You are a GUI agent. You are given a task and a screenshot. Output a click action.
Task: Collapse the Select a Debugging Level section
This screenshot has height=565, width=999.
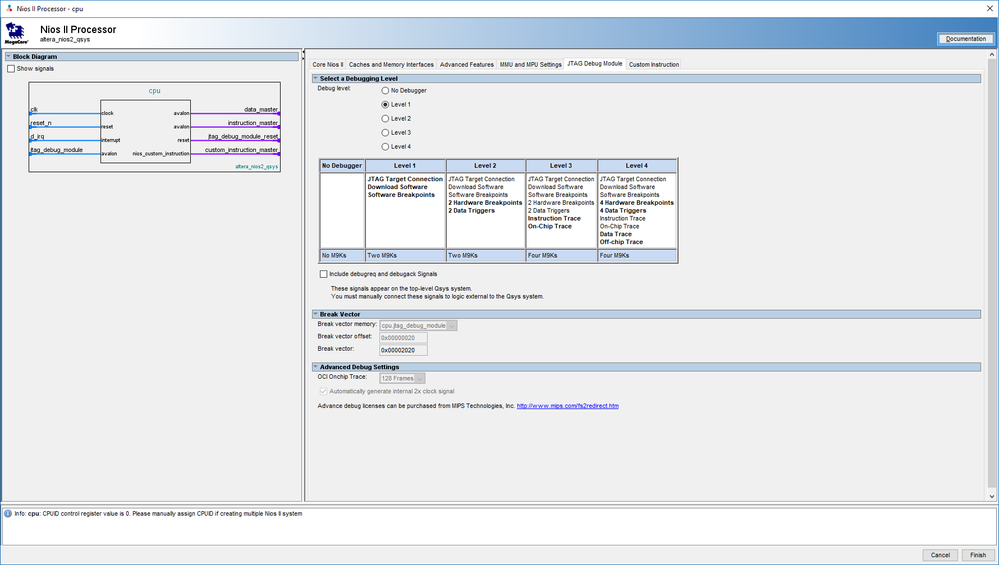tap(315, 78)
